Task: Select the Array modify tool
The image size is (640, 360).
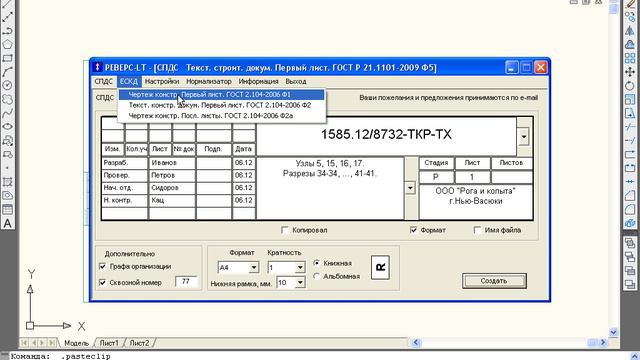Action: (x=630, y=58)
